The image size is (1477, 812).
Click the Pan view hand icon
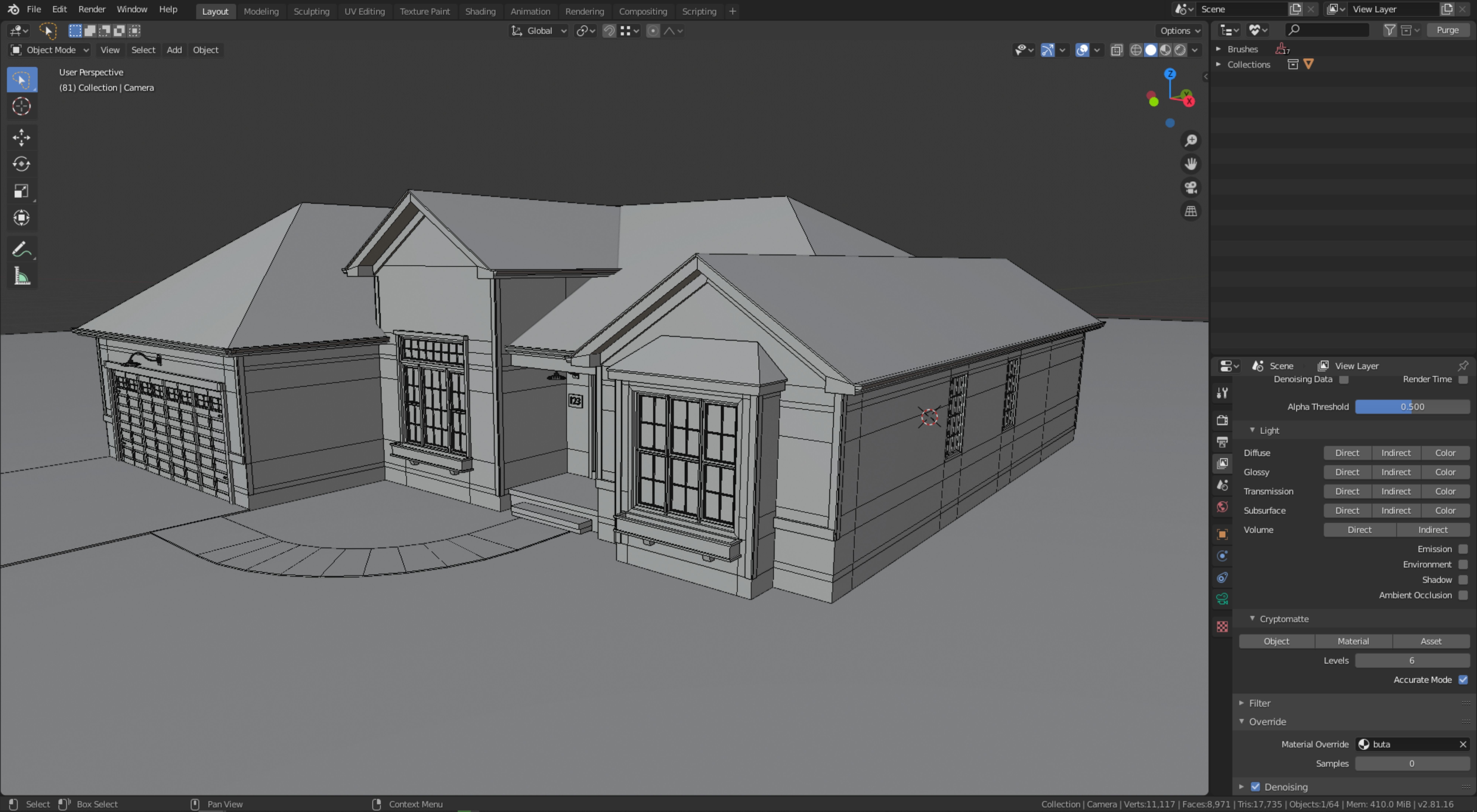pyautogui.click(x=1191, y=164)
